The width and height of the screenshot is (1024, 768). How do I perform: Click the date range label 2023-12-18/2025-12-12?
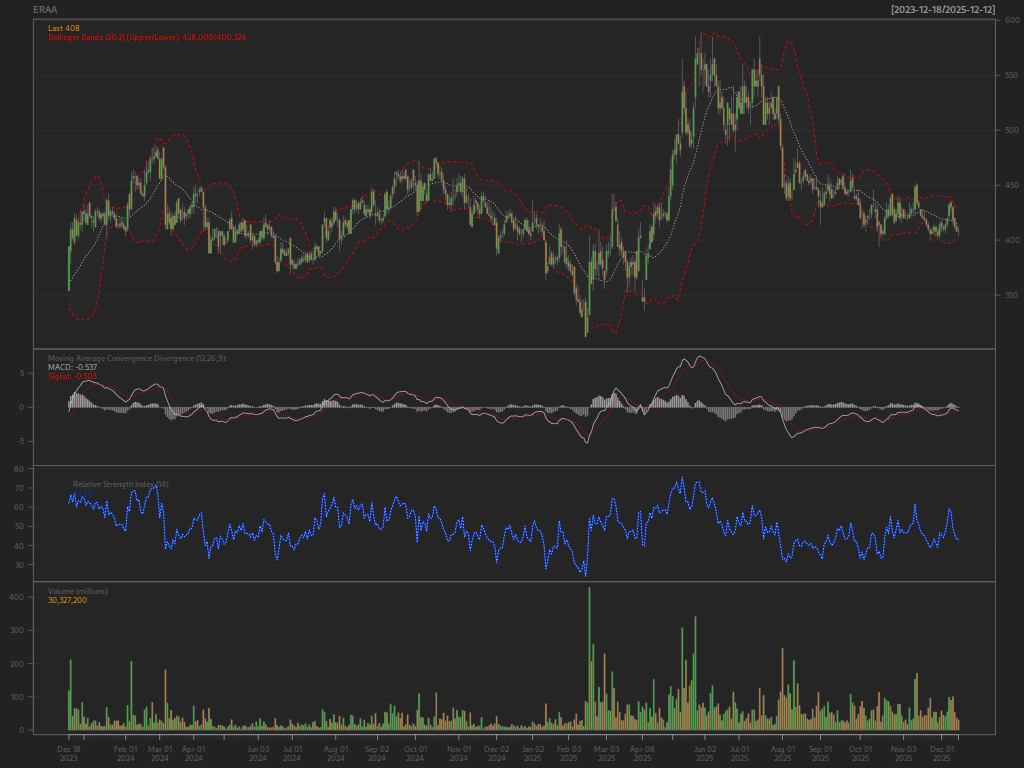tap(943, 10)
